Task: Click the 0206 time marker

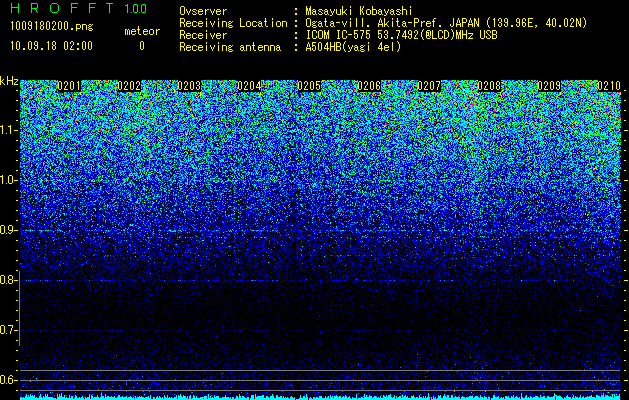Action: tap(369, 86)
